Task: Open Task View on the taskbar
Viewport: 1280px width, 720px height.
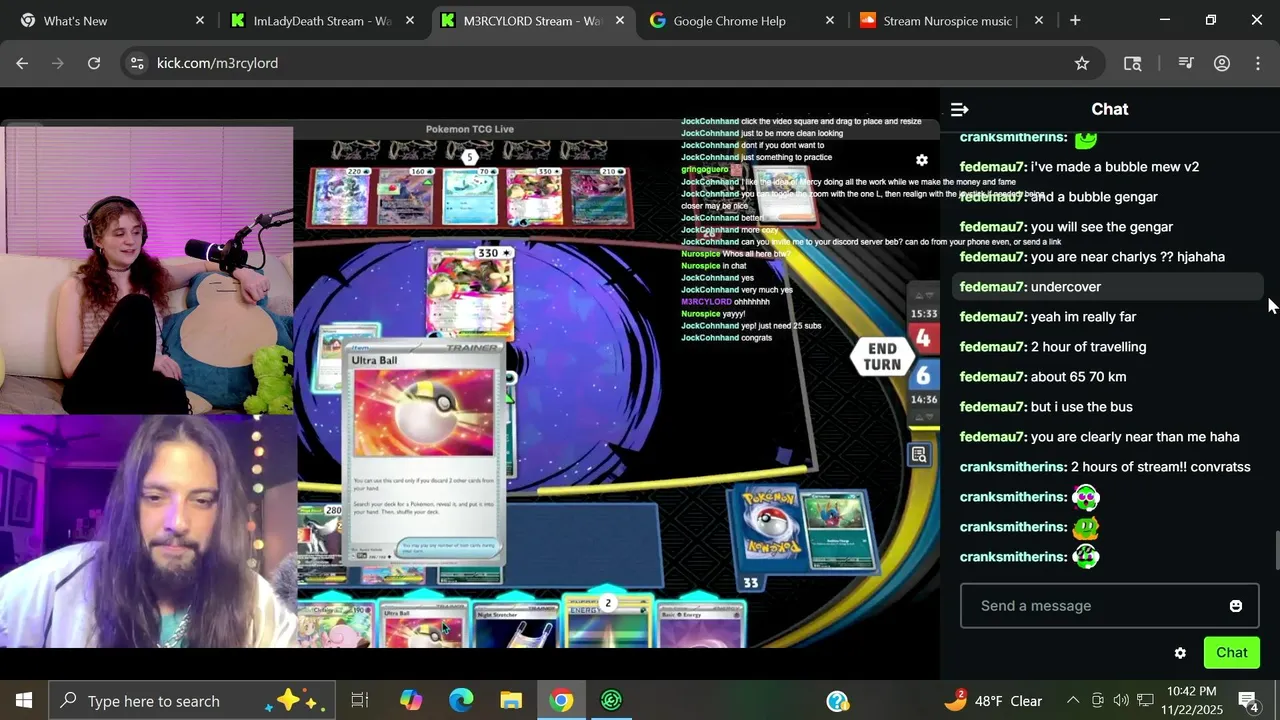Action: pyautogui.click(x=360, y=701)
